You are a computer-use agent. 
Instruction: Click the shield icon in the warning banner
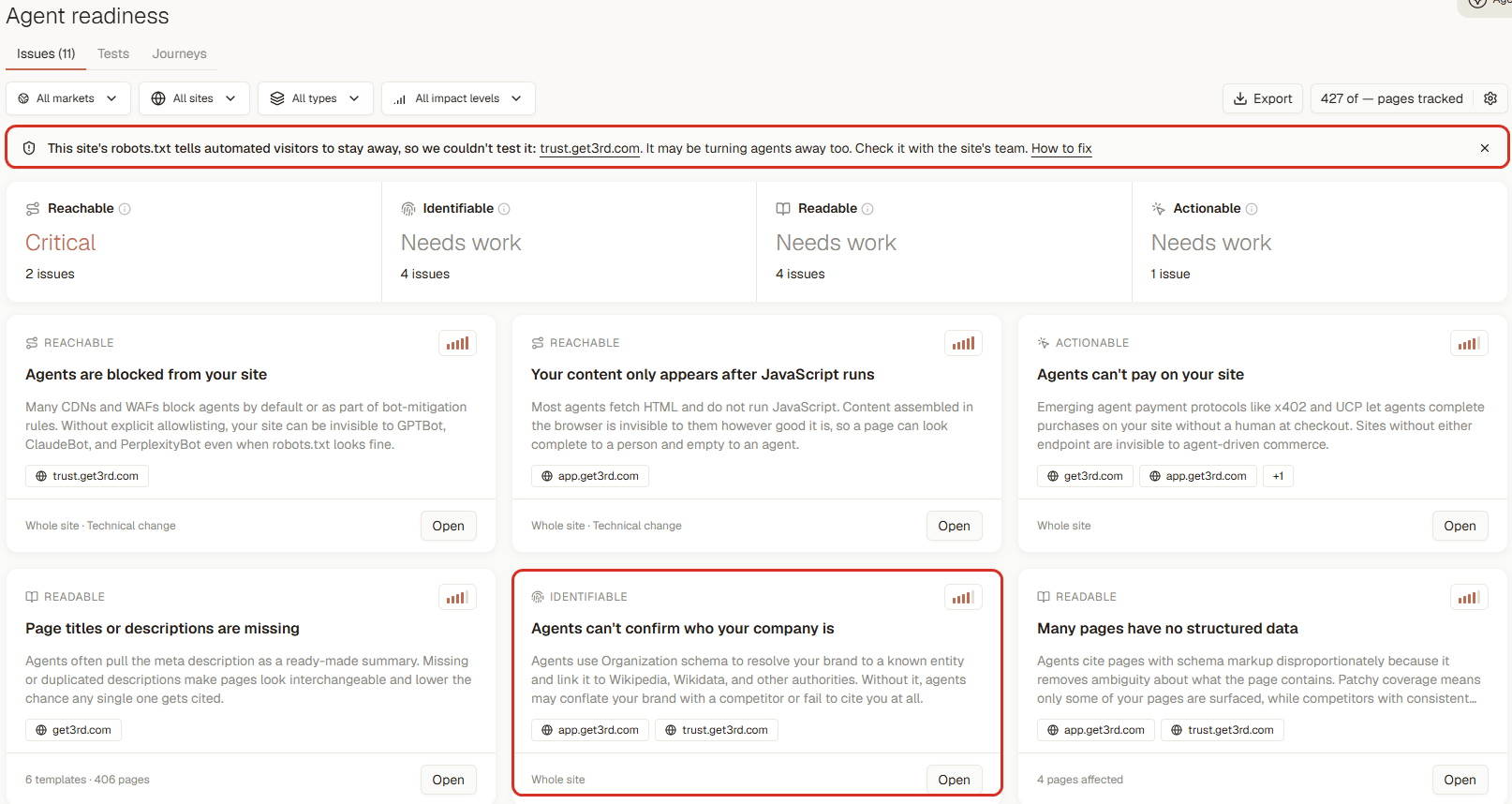coord(29,148)
